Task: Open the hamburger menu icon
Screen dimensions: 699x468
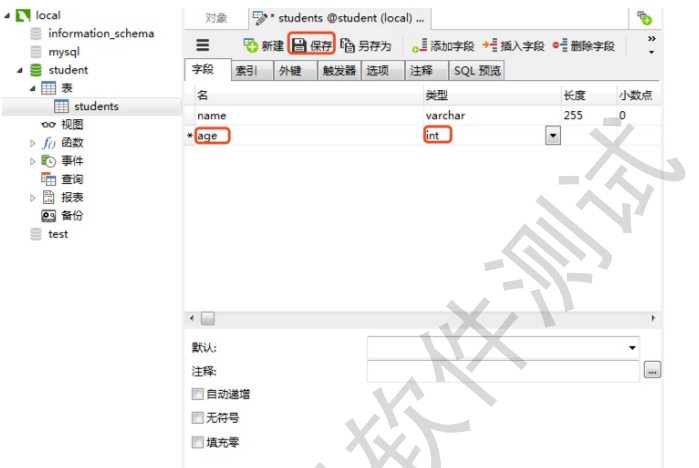Action: click(203, 45)
